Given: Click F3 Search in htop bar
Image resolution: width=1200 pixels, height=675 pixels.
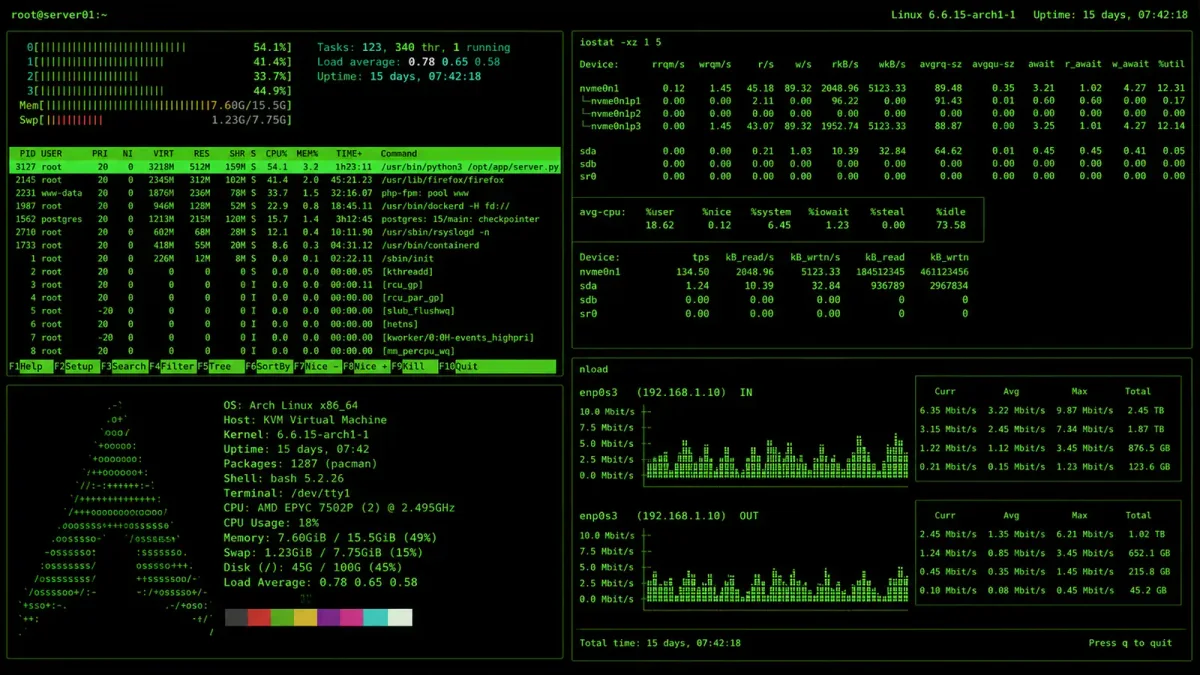Looking at the screenshot, I should click(x=125, y=367).
